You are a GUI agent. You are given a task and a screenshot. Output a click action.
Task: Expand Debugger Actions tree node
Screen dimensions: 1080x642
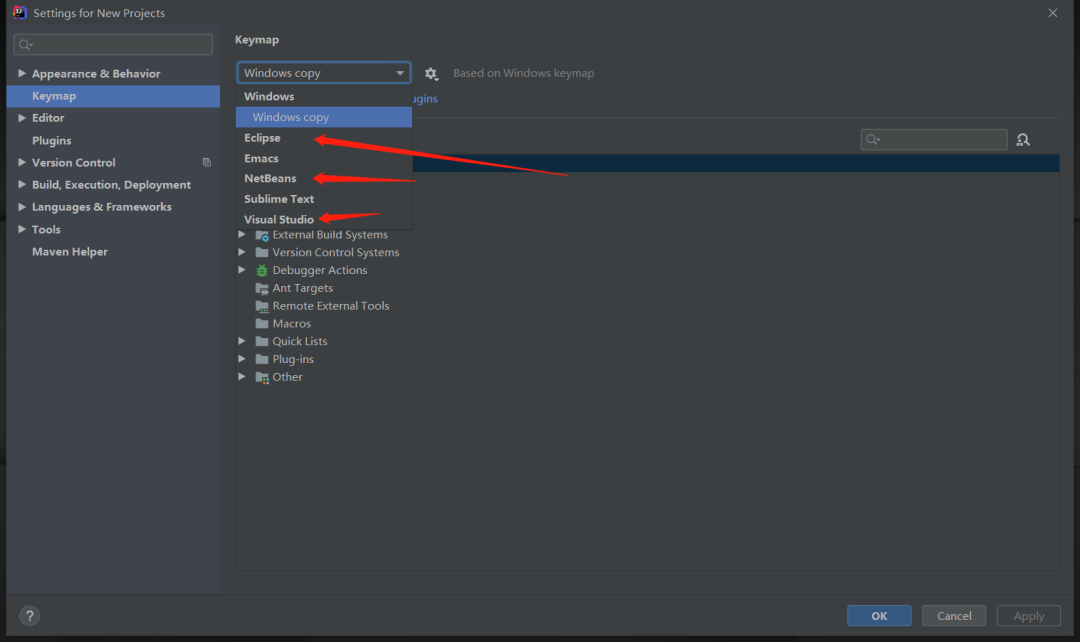tap(242, 270)
